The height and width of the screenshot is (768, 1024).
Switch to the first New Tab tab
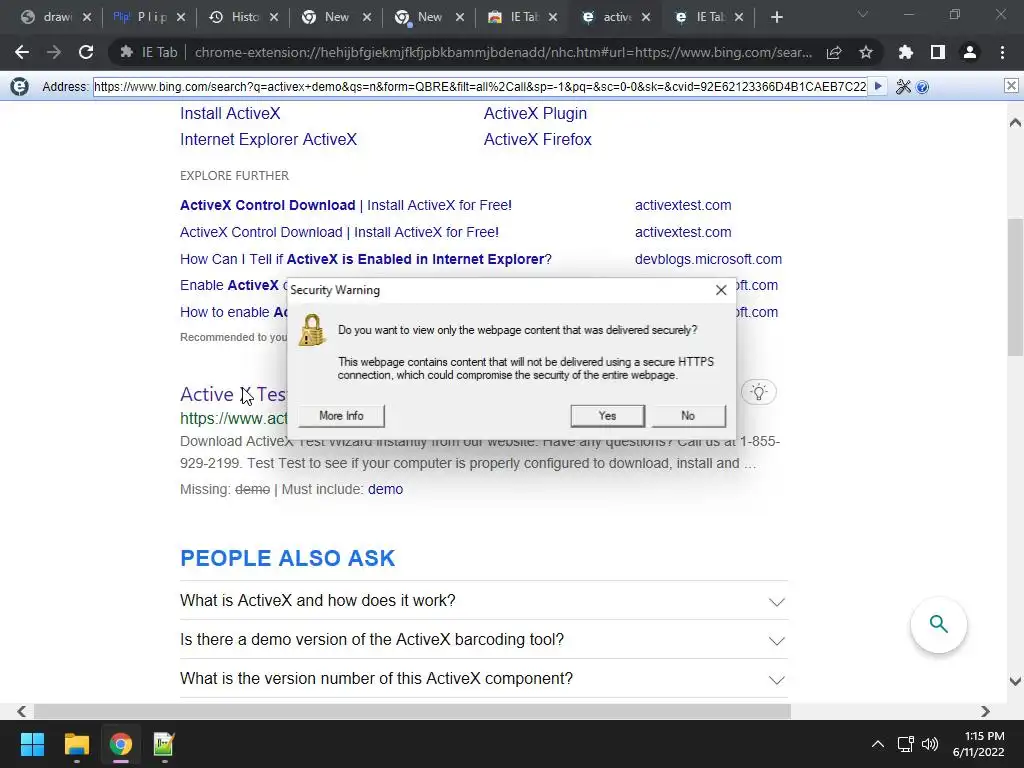pyautogui.click(x=335, y=17)
